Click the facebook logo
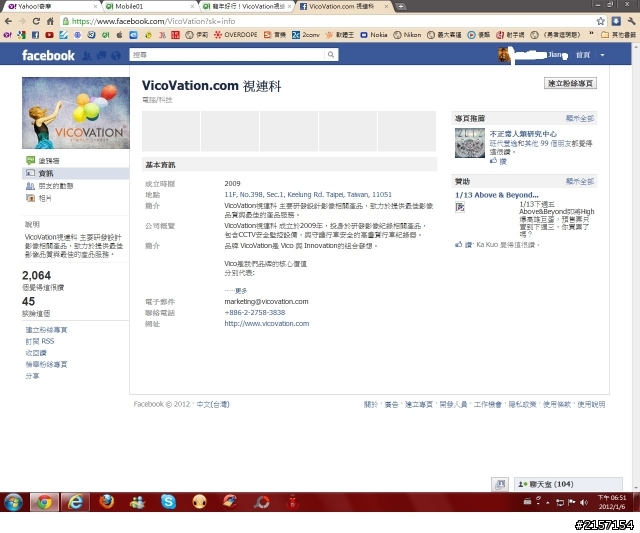Screen dimensions: 640x533 48,55
